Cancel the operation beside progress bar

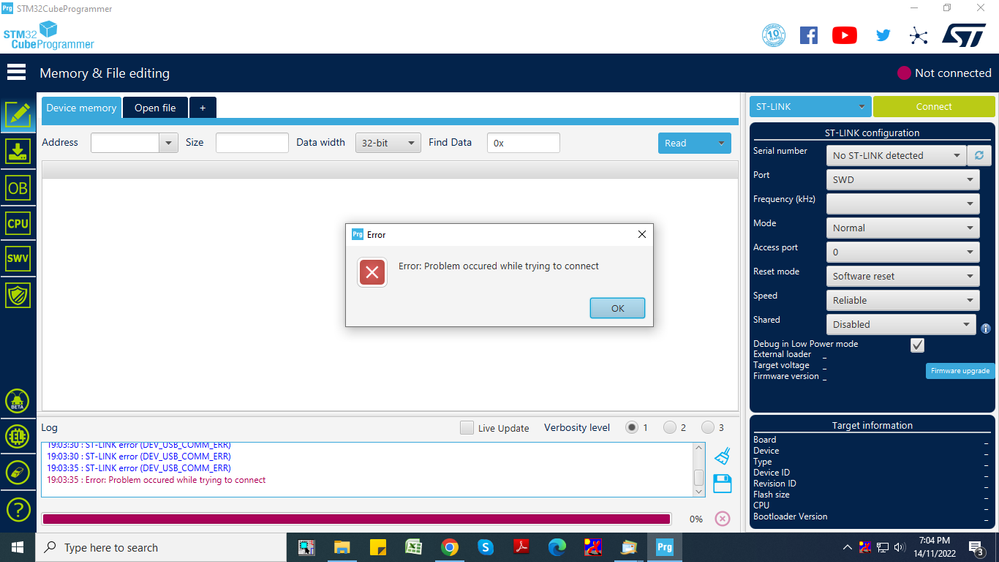[x=722, y=519]
